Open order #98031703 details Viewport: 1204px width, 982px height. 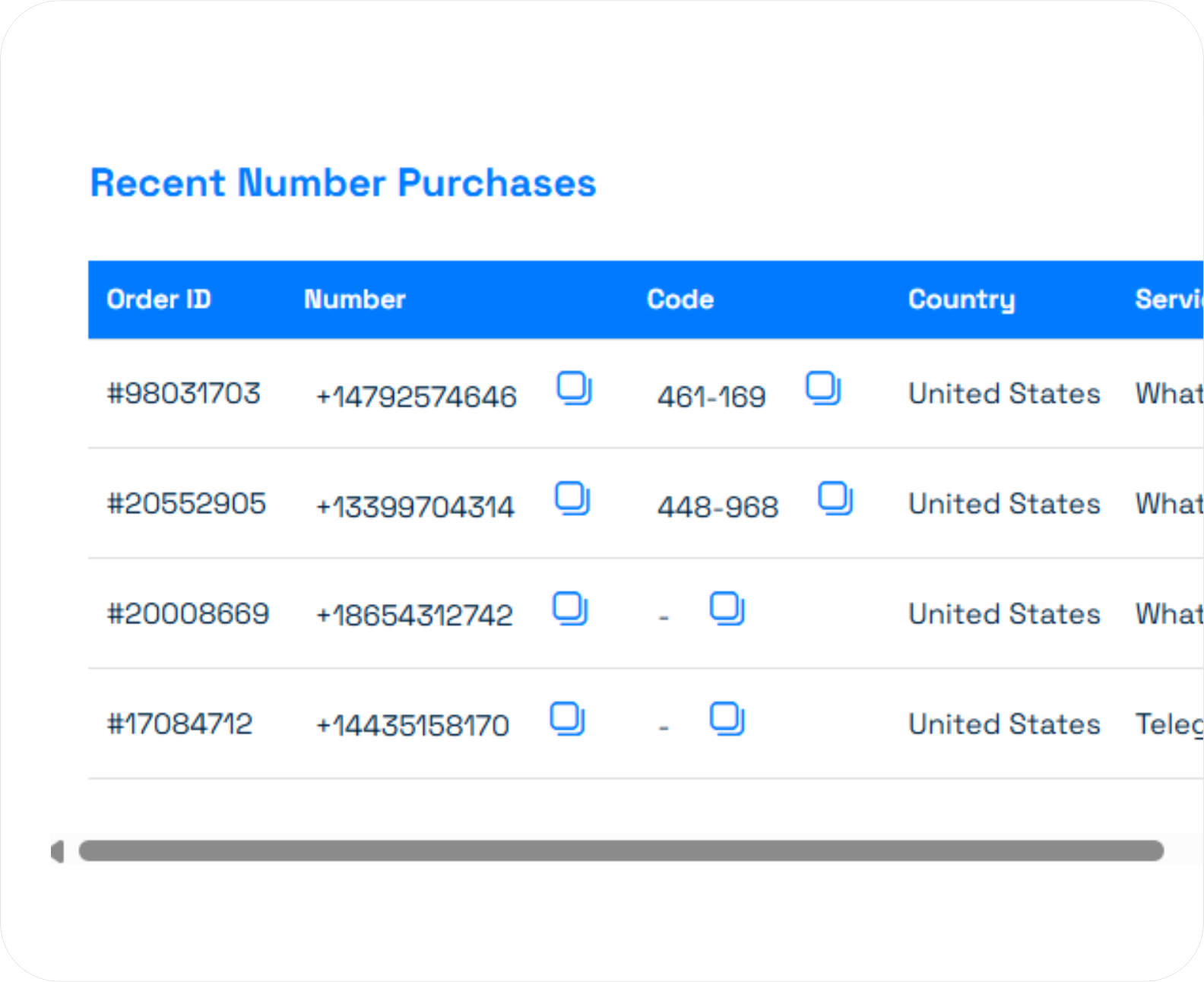tap(184, 394)
